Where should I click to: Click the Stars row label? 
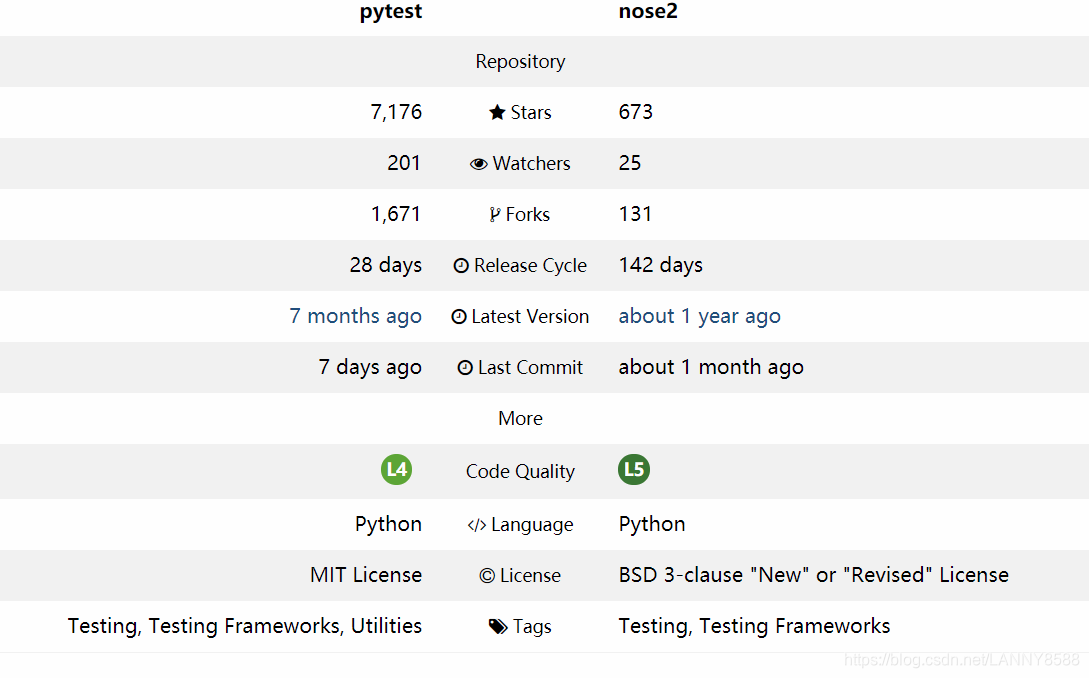(x=531, y=113)
